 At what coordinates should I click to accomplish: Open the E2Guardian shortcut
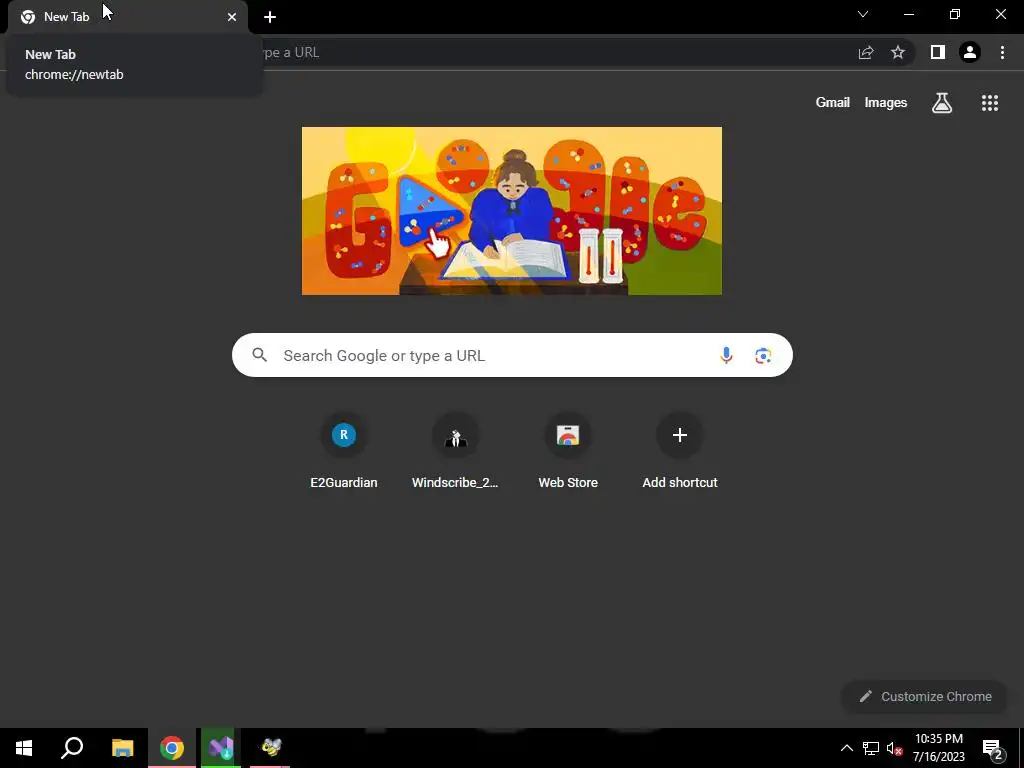(344, 451)
